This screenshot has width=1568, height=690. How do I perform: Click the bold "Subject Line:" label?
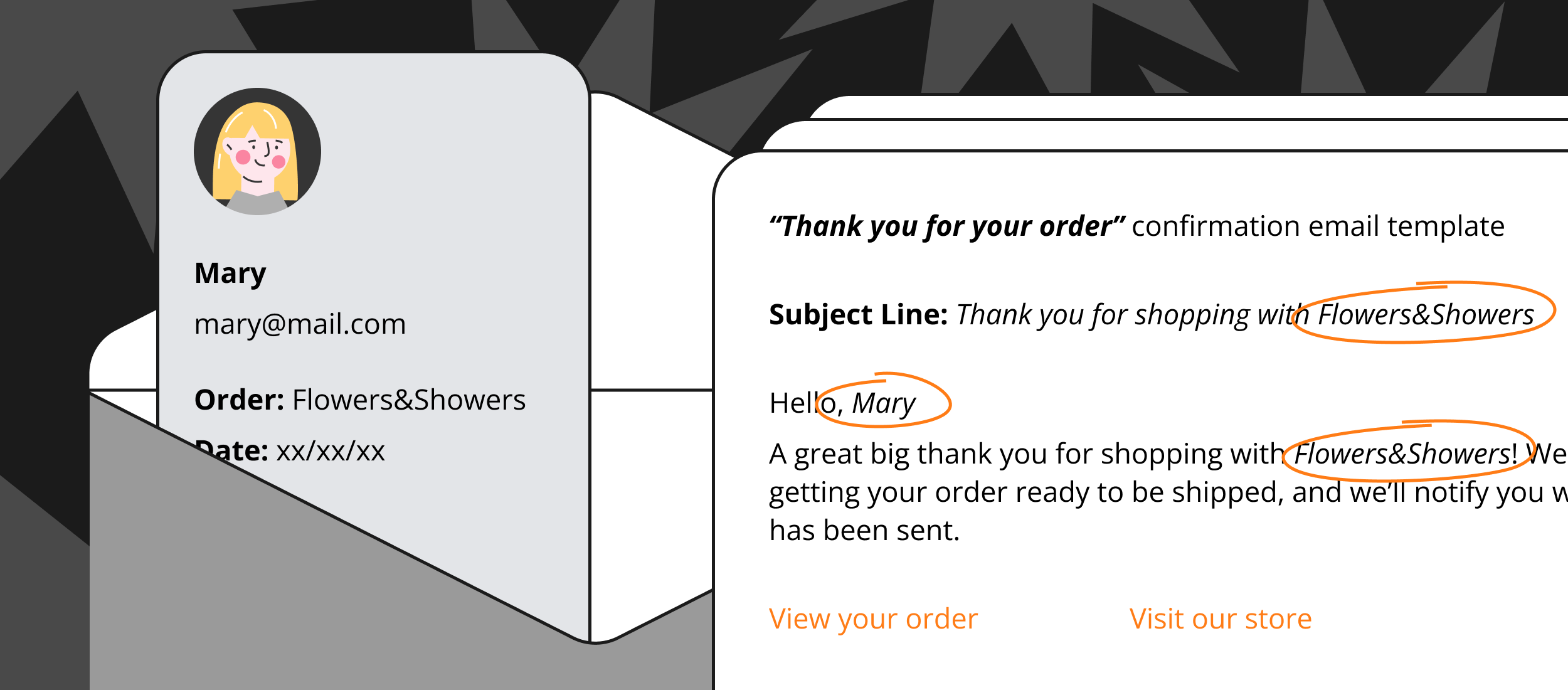click(857, 315)
